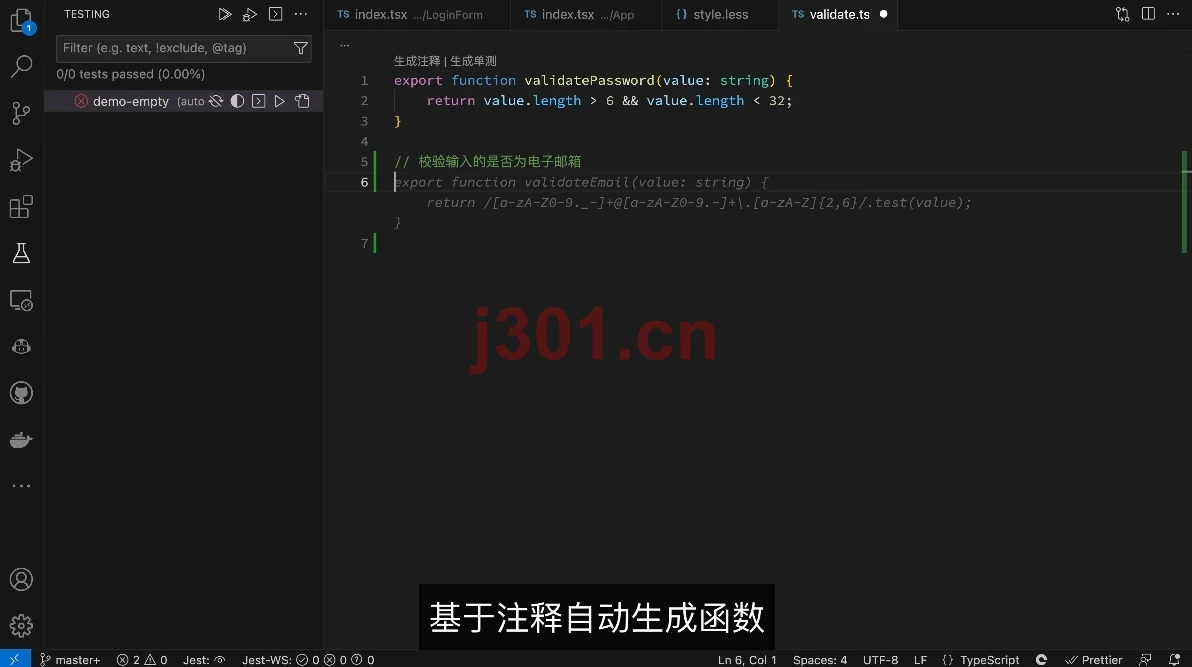Open the compare changes icon
This screenshot has width=1192, height=667.
tap(1122, 14)
